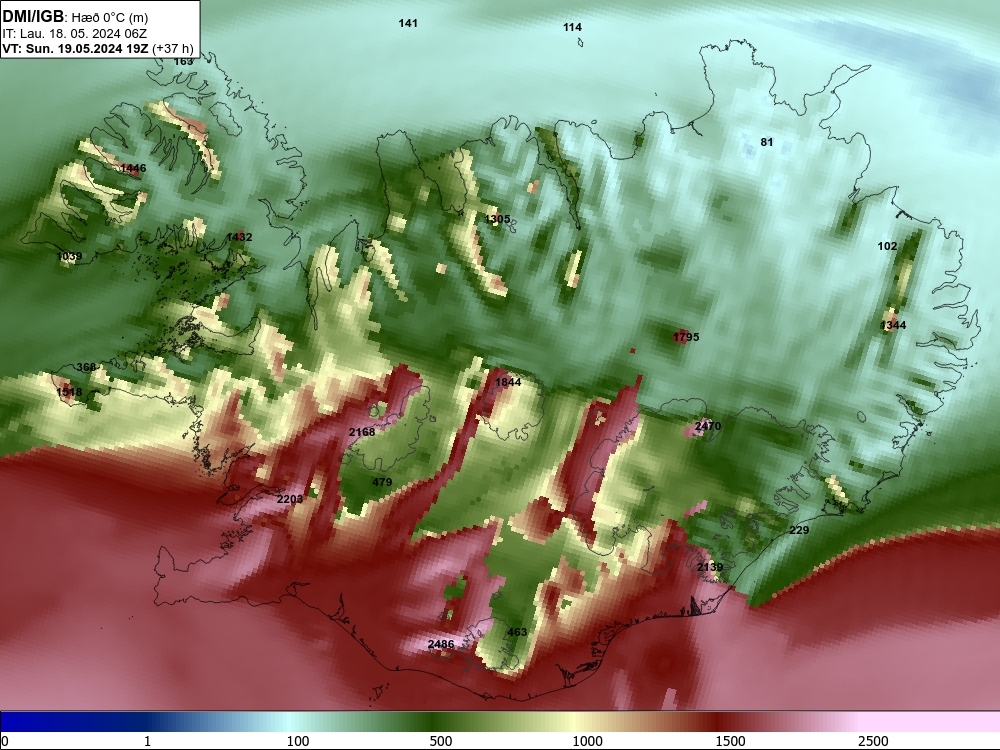
Task: Select the valid time line 'VT: Sun. 19.05.2024 19Z'
Action: (x=75, y=48)
